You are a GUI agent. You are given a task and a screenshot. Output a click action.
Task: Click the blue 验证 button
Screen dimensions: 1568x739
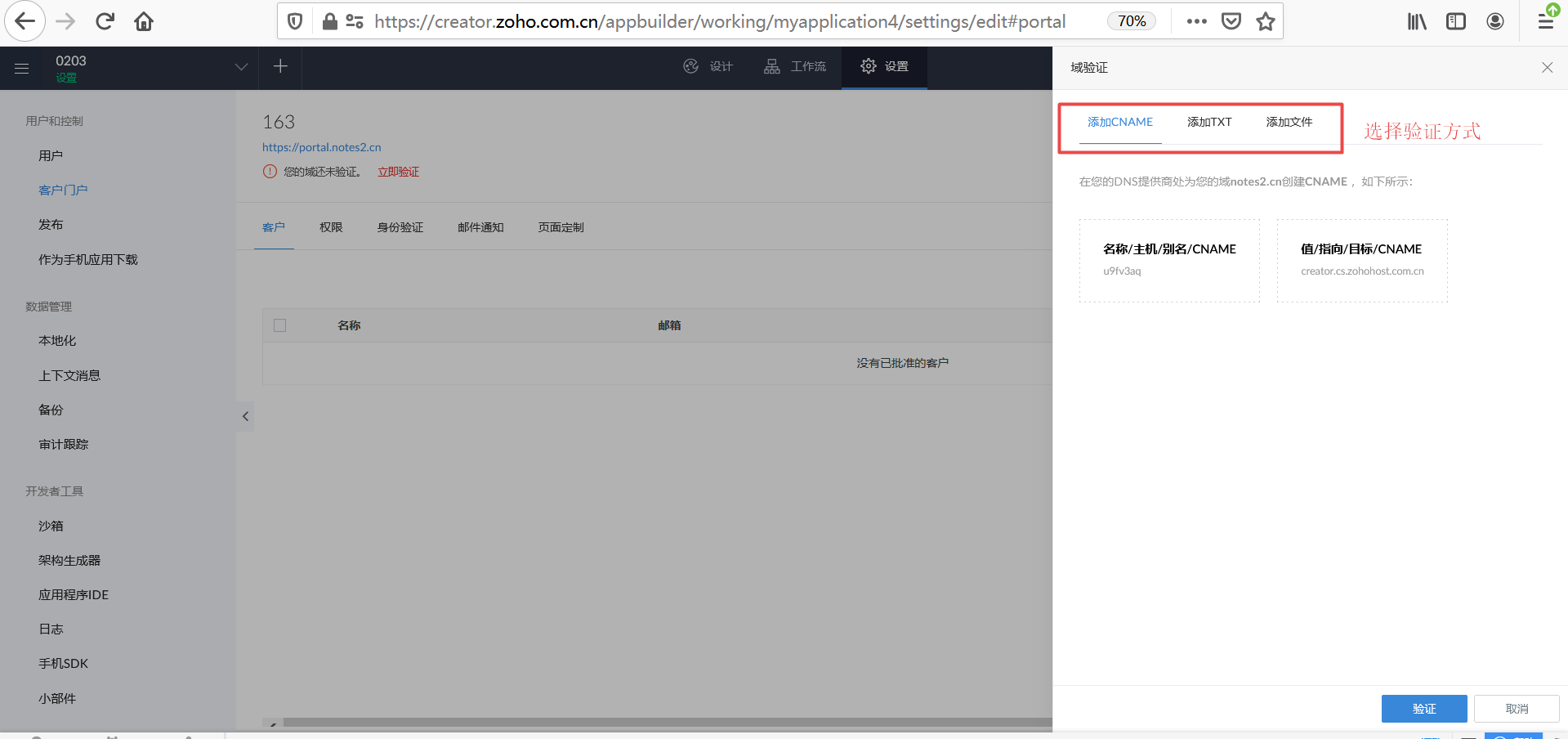click(x=1423, y=709)
